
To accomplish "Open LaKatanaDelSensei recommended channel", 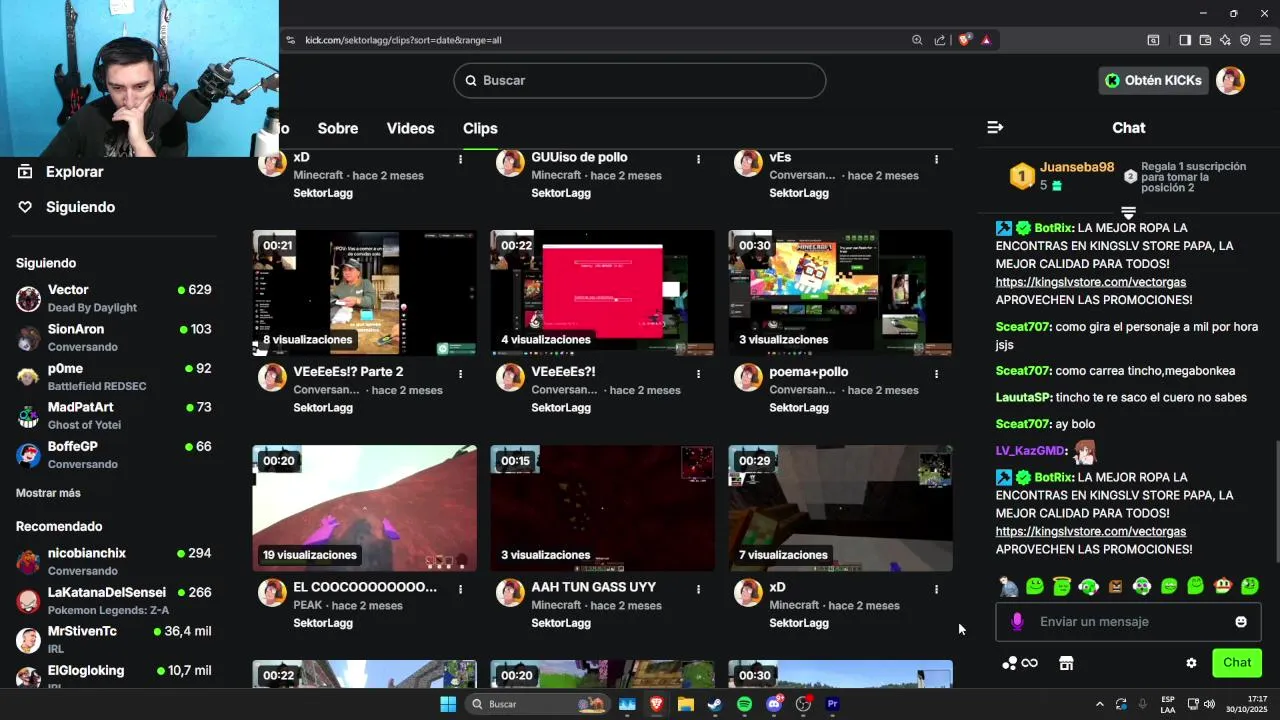I will [114, 600].
